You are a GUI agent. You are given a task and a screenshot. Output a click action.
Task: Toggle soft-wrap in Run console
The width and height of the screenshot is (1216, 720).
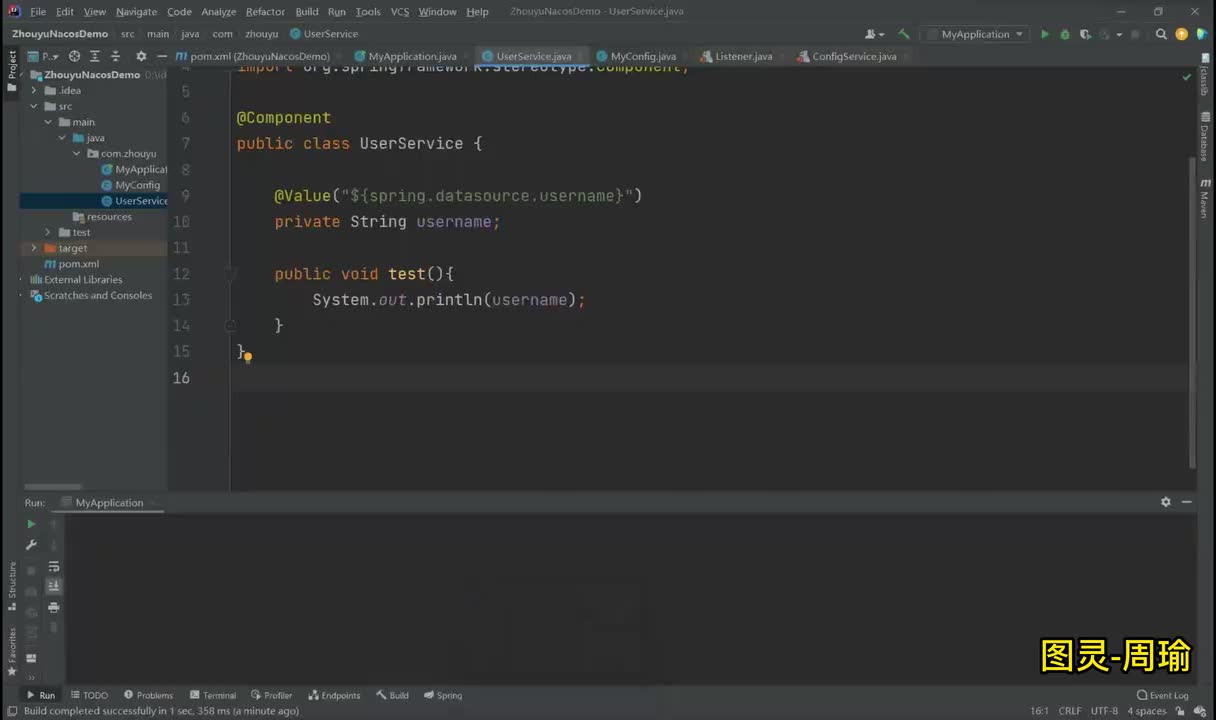point(54,567)
